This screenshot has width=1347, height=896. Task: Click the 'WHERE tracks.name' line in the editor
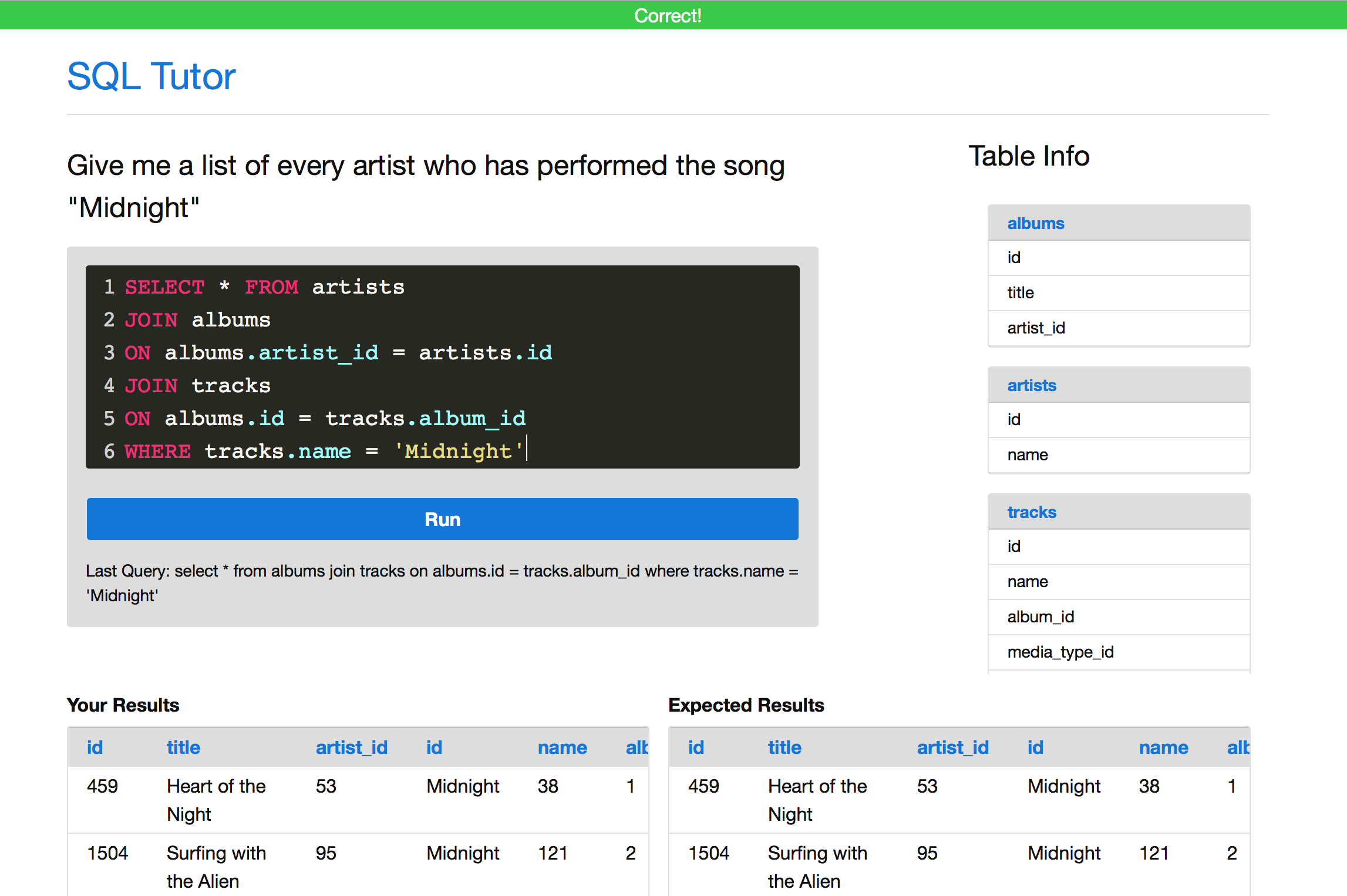[x=324, y=452]
